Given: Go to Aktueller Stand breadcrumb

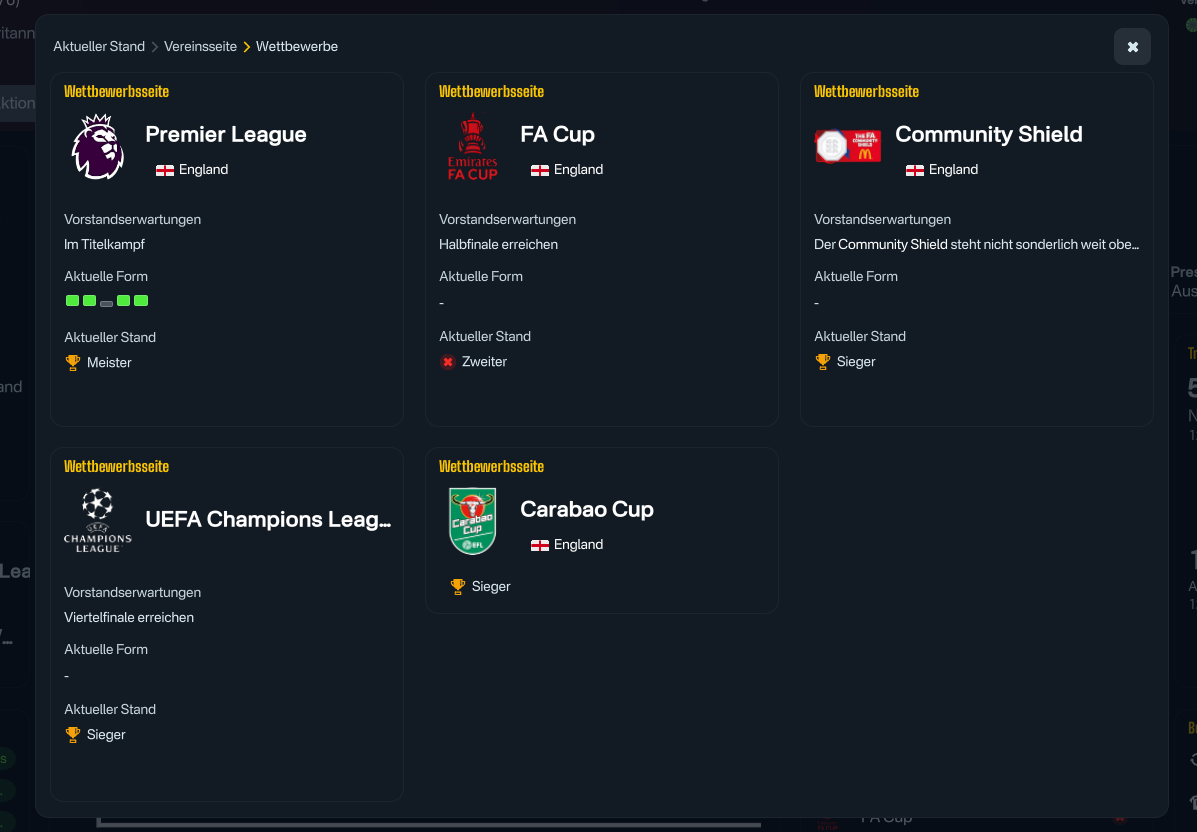Looking at the screenshot, I should (99, 47).
